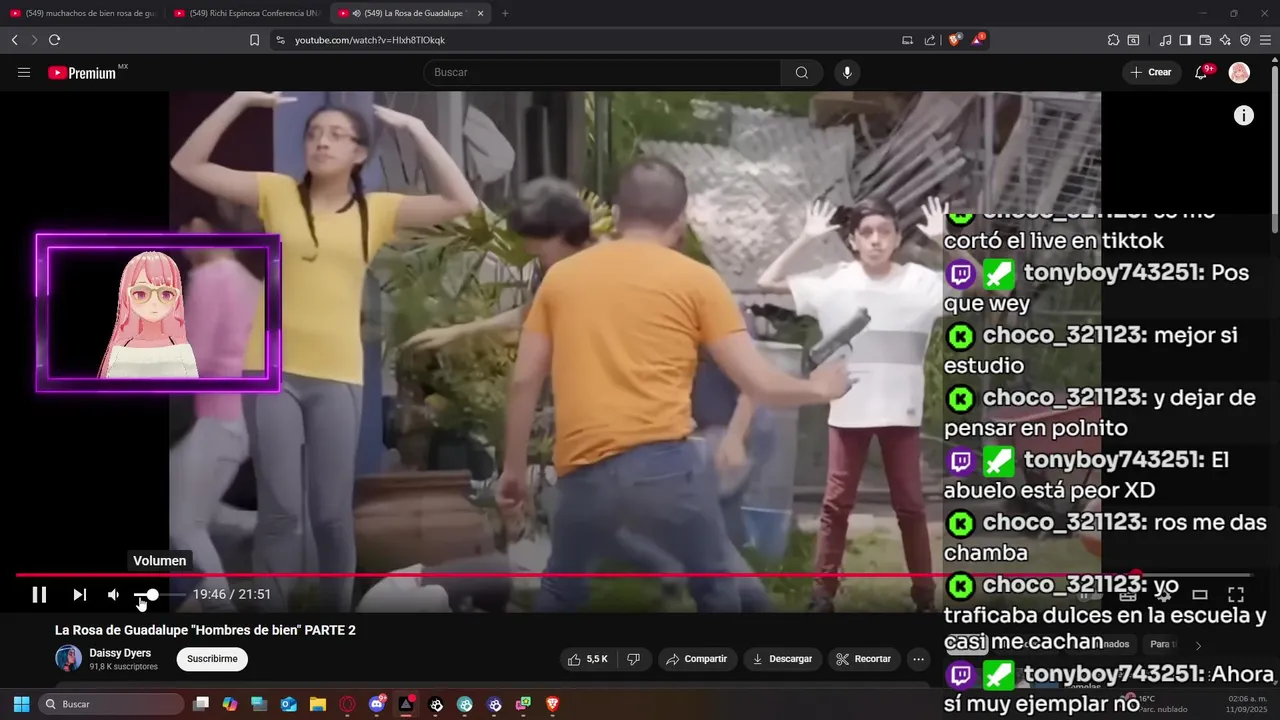Open the browser main menu

(x=1265, y=40)
